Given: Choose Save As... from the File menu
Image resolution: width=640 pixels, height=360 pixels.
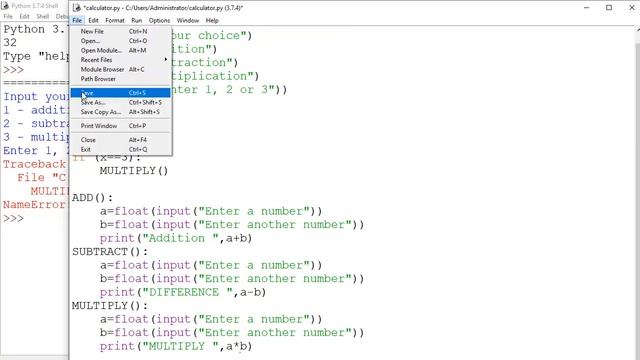Looking at the screenshot, I should pos(120,102).
